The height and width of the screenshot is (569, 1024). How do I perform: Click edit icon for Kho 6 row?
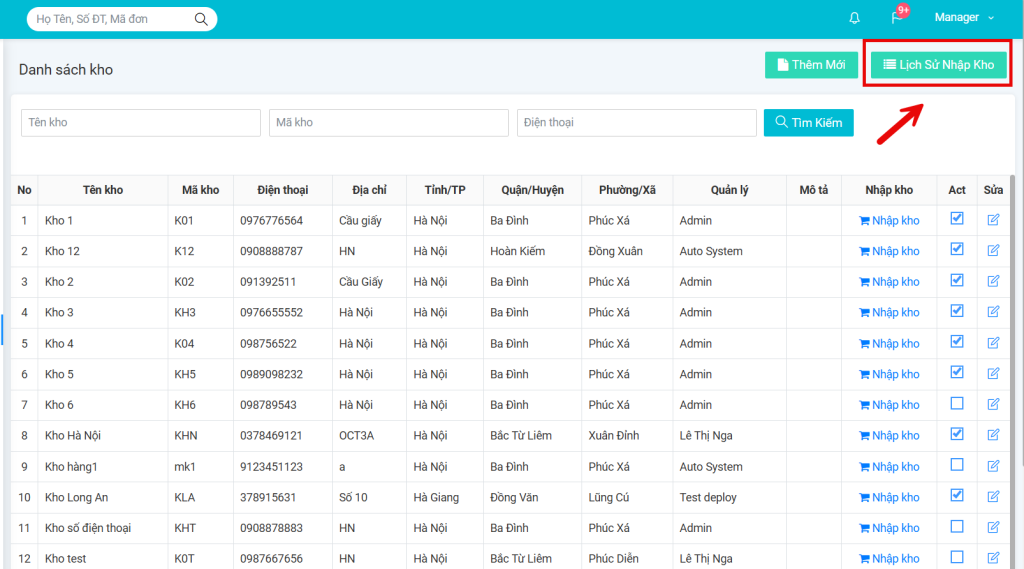pos(993,404)
